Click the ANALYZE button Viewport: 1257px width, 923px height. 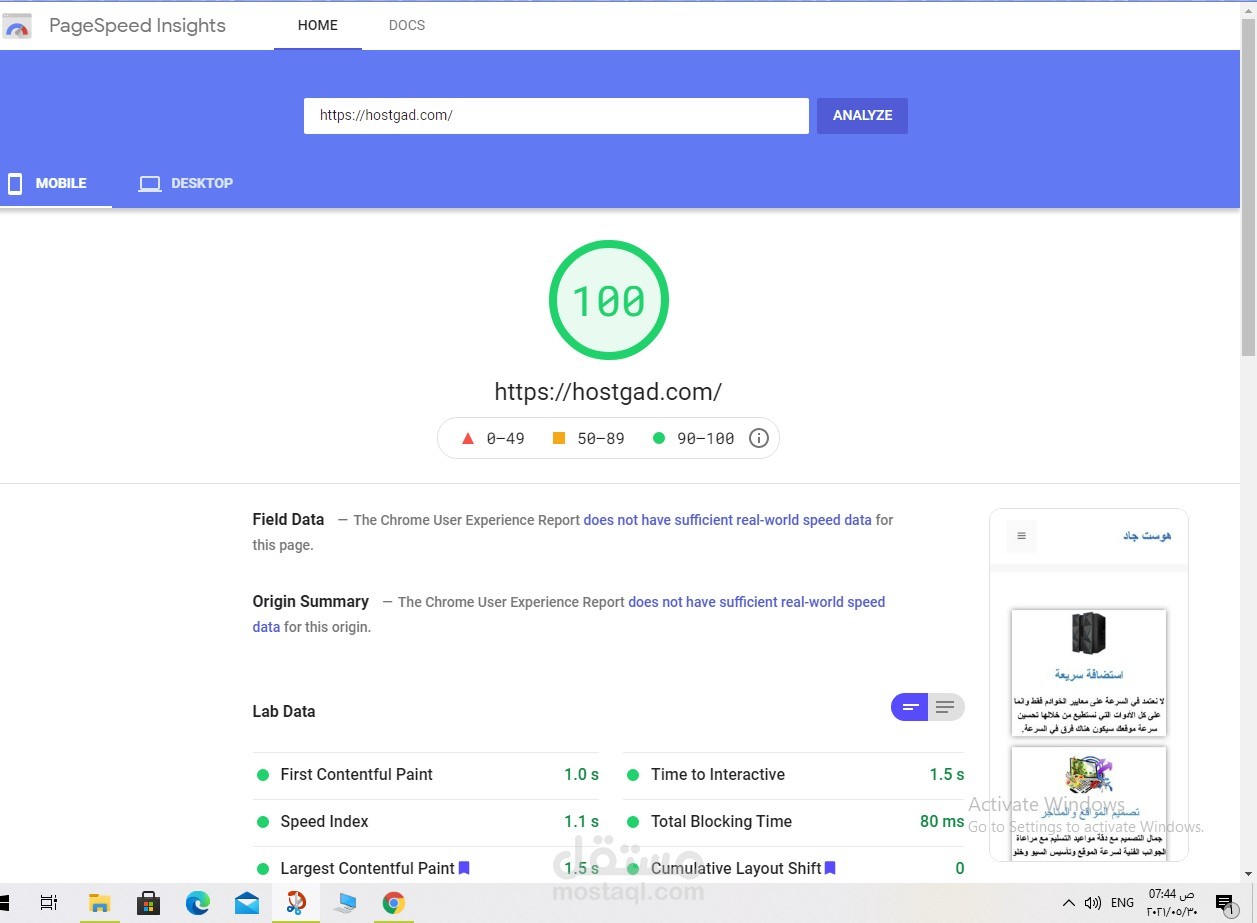tap(861, 115)
